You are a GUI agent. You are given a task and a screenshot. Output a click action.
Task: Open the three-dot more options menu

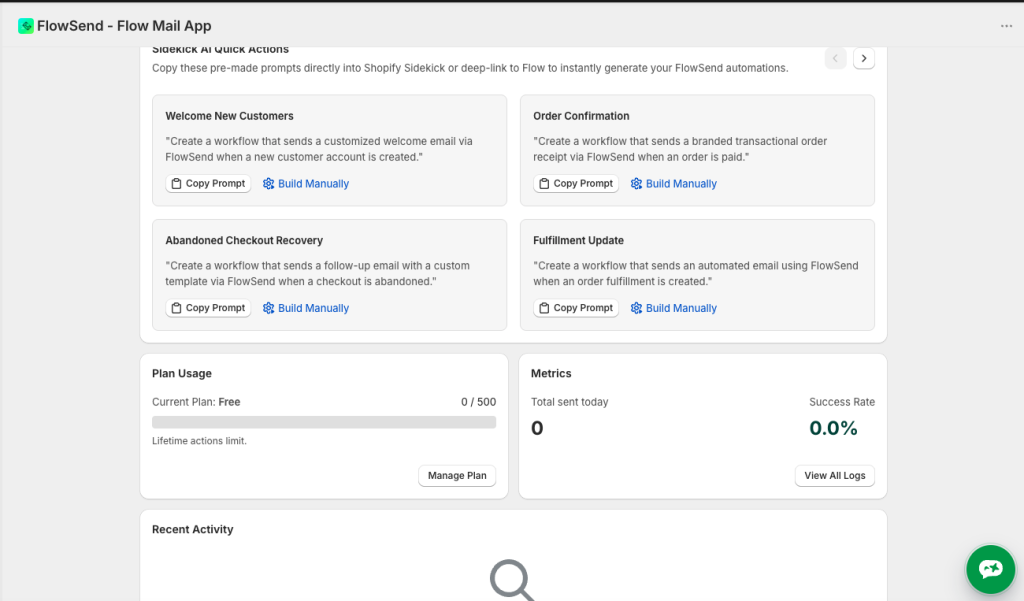point(1006,26)
